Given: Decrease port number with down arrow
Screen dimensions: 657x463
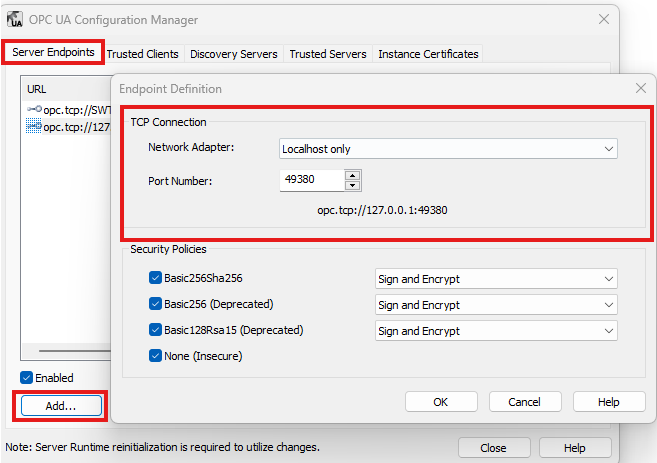Looking at the screenshot, I should pos(351,186).
